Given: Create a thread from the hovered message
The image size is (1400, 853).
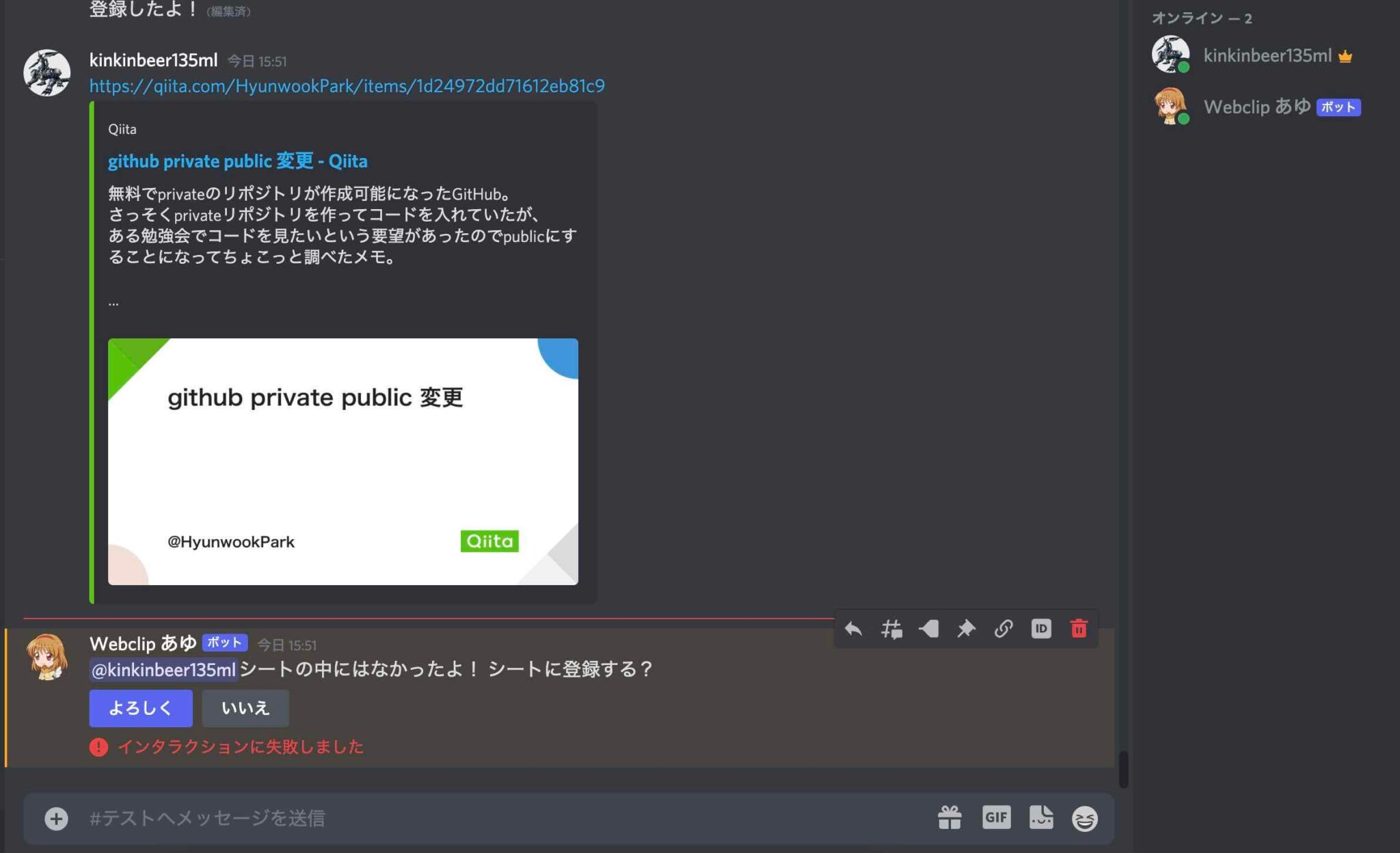Looking at the screenshot, I should pyautogui.click(x=892, y=628).
